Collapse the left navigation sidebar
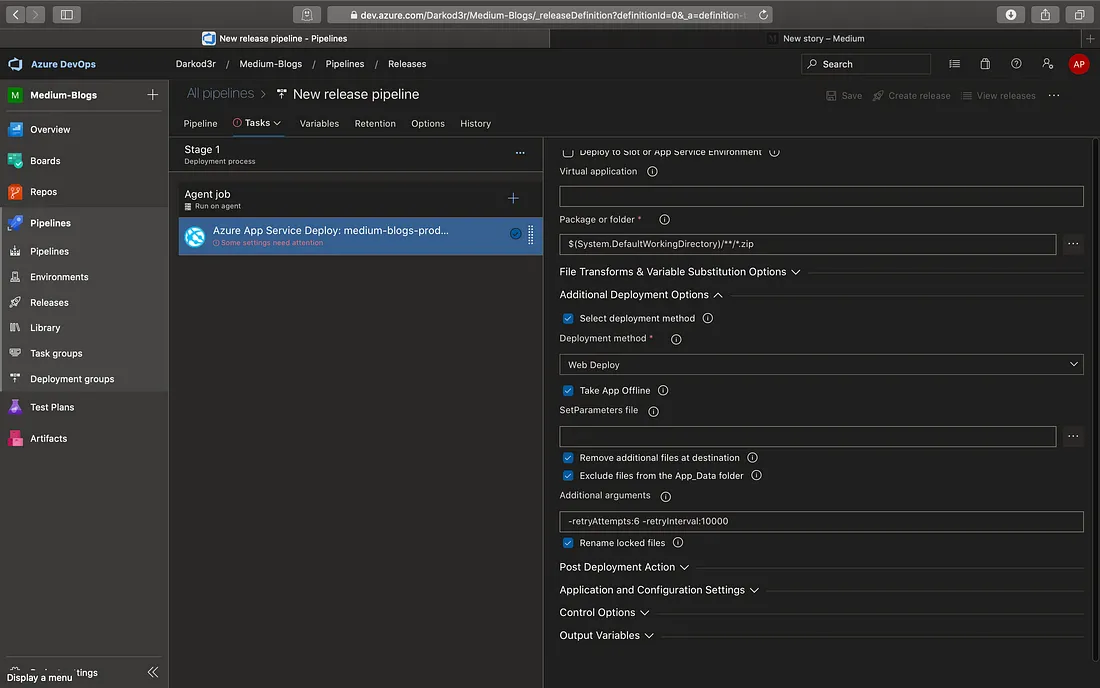This screenshot has height=688, width=1100. coord(153,673)
